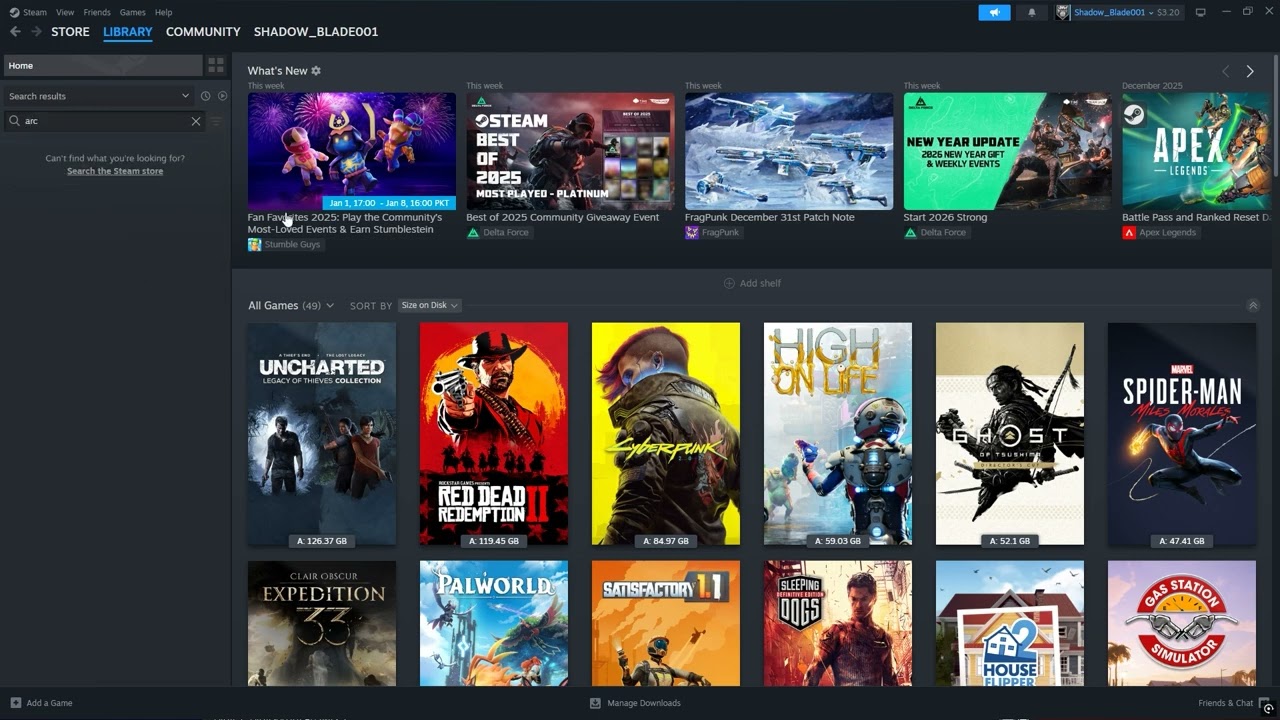Select the Sleeping Dogs cover
The width and height of the screenshot is (1280, 720).
tap(838, 623)
